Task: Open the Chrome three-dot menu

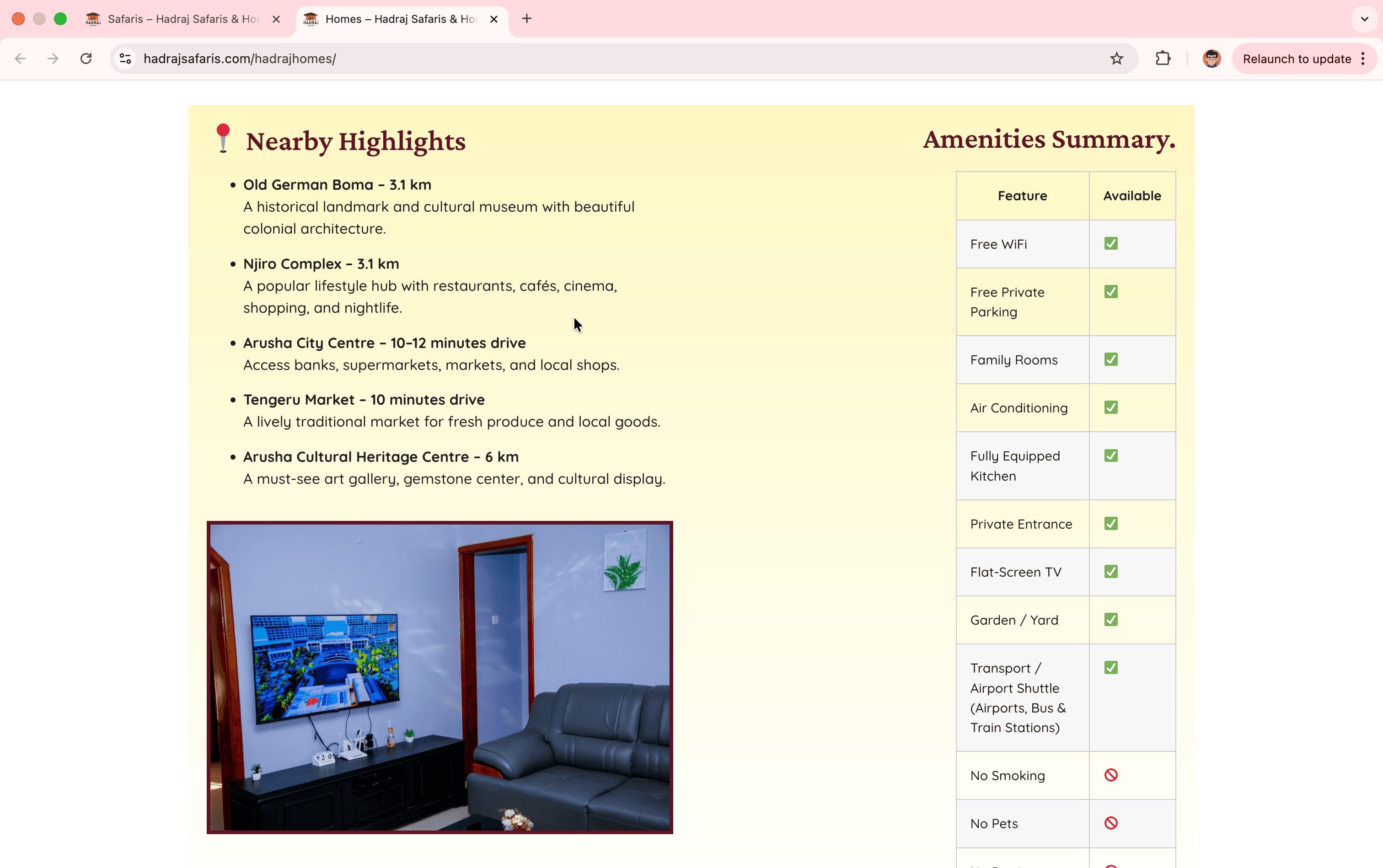Action: (x=1363, y=59)
